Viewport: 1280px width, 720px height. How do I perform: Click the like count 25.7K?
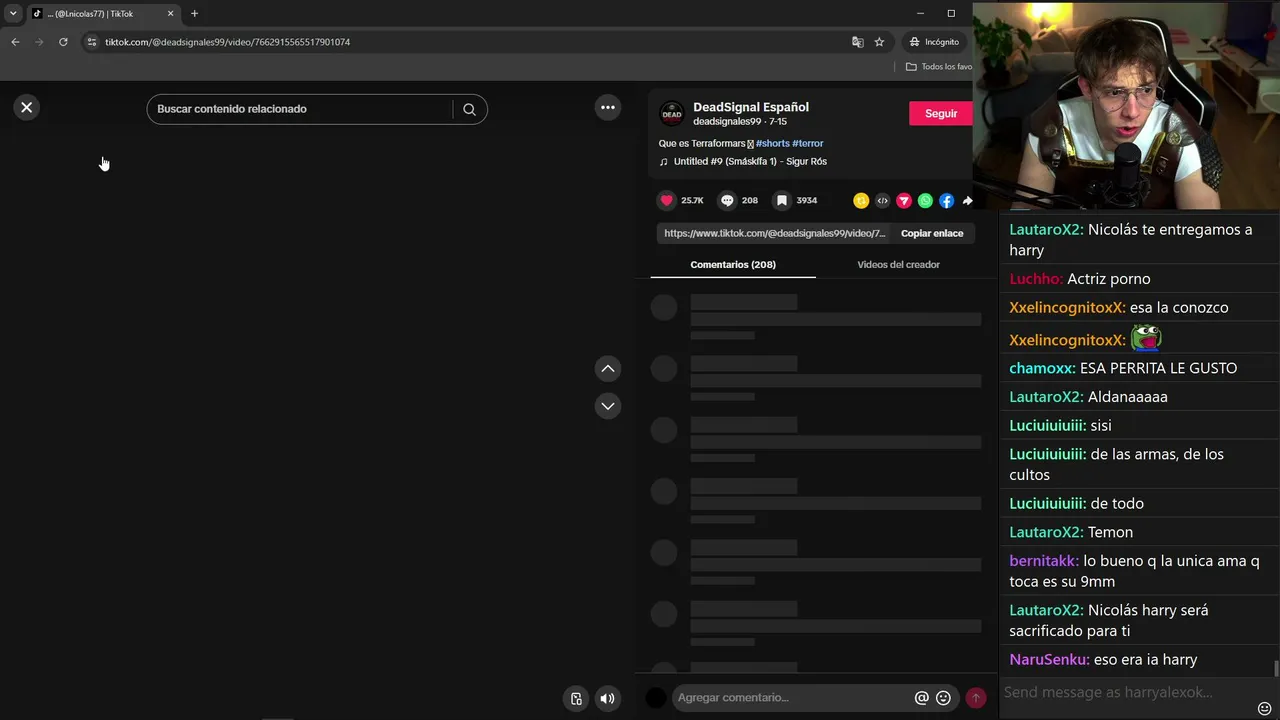click(x=692, y=200)
